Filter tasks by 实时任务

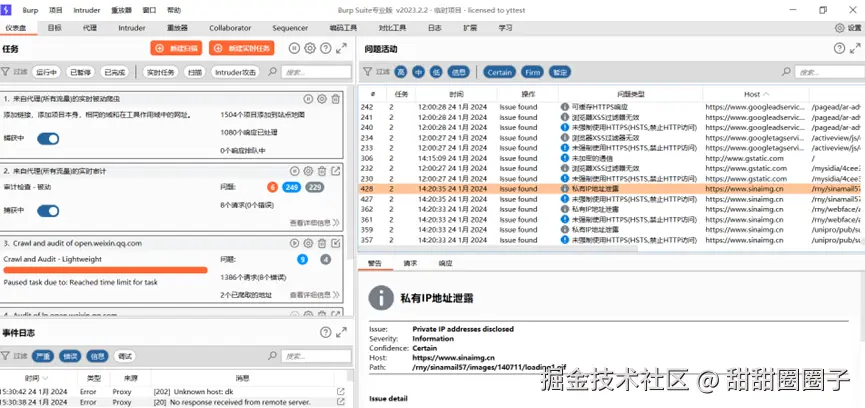[x=161, y=72]
